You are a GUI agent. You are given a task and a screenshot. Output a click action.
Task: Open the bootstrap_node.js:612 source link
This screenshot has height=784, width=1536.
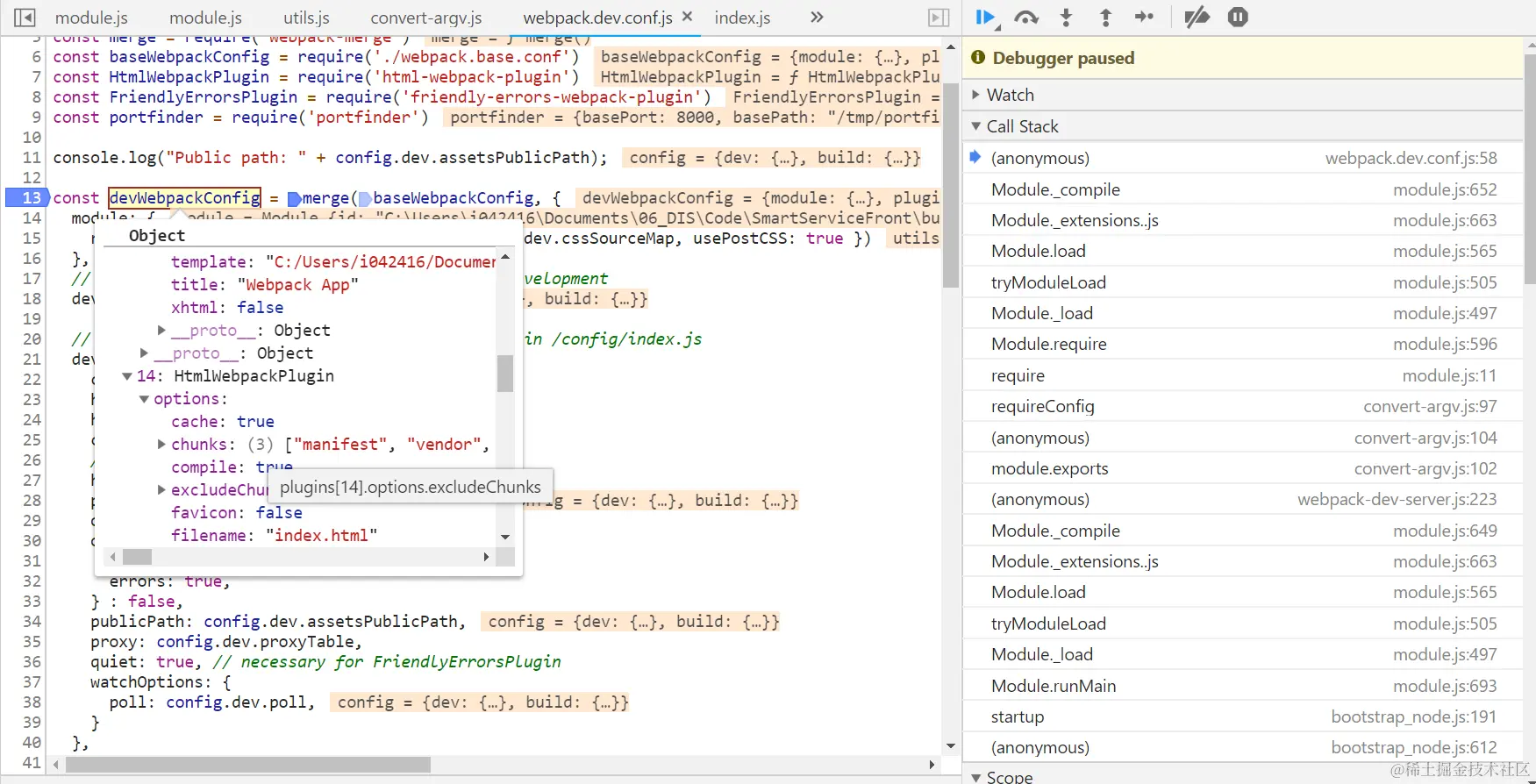click(x=1414, y=747)
